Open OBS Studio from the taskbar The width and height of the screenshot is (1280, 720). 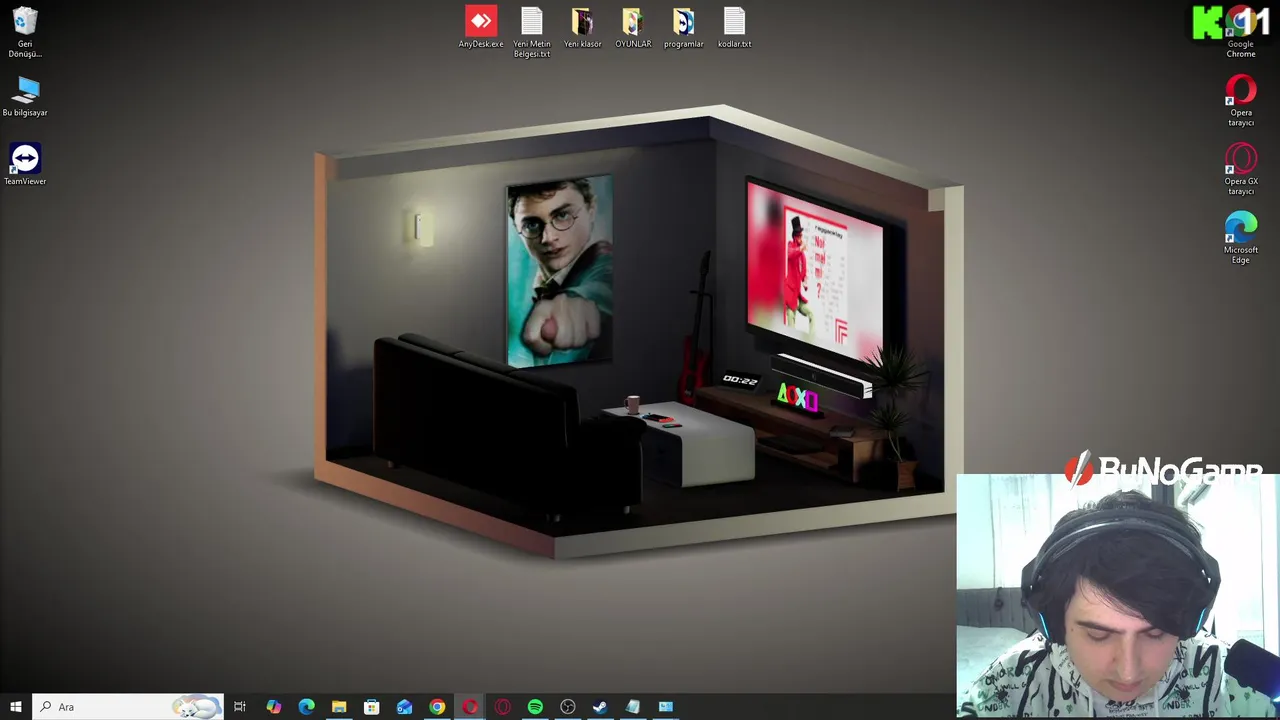(x=568, y=707)
